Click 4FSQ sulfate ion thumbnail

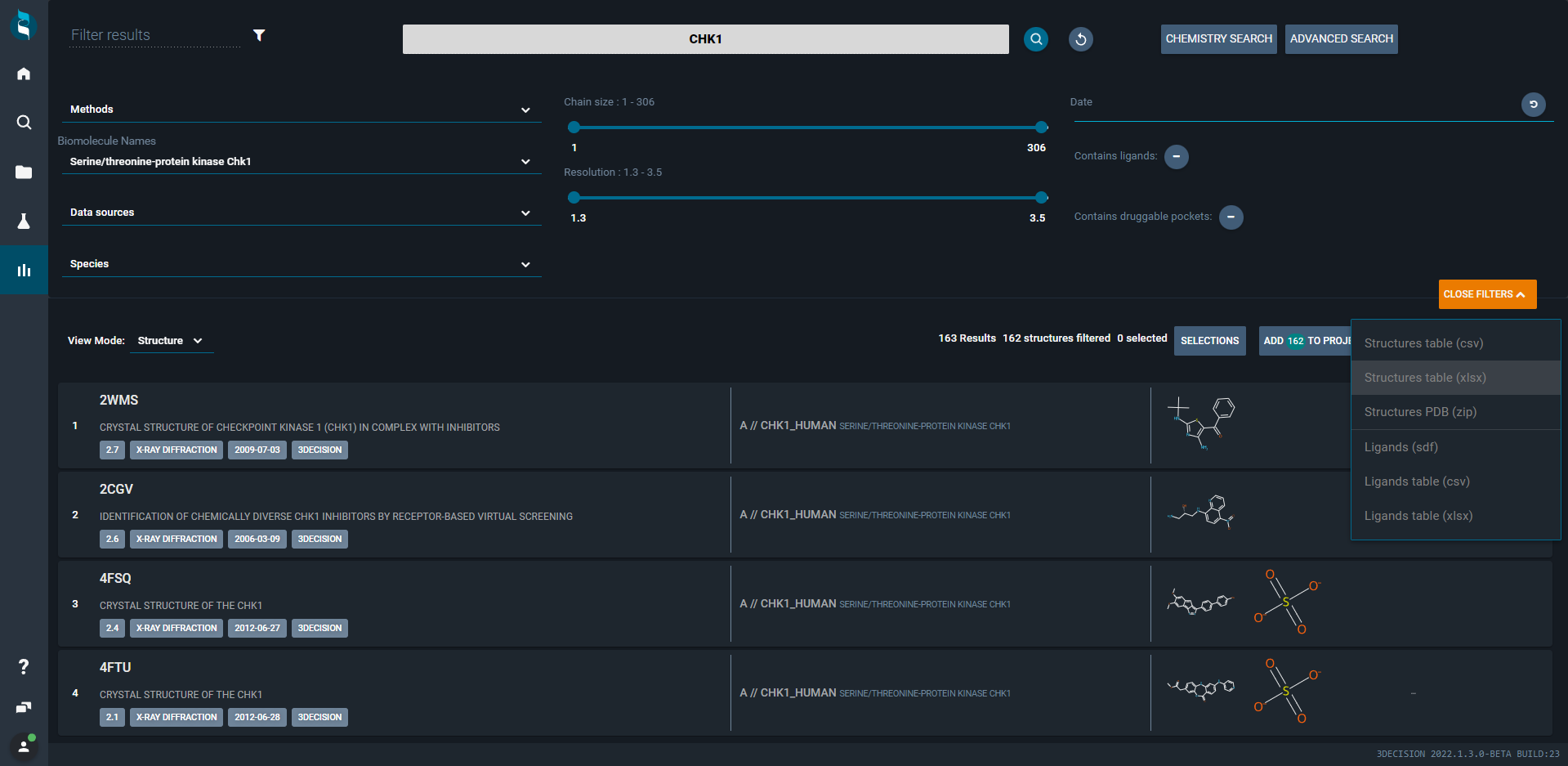click(1287, 602)
